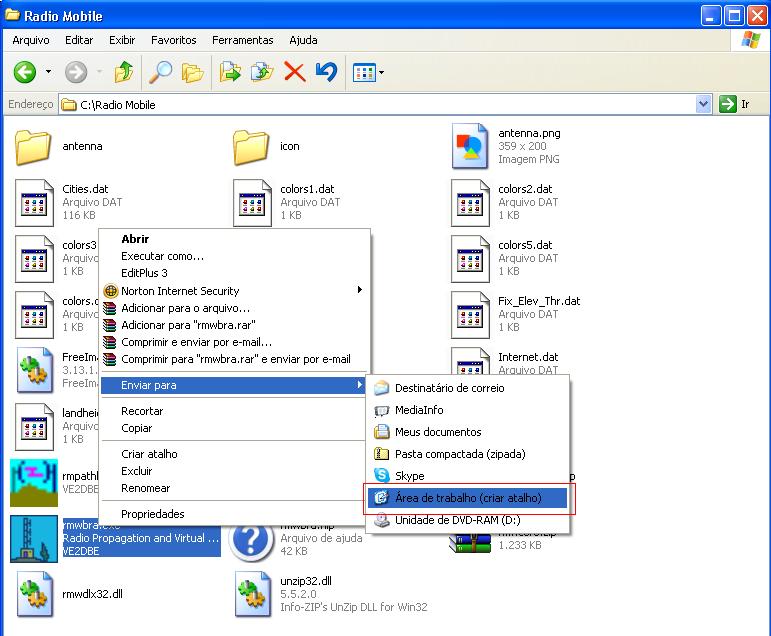Select the rmpath program icon
This screenshot has height=636, width=771.
click(x=34, y=483)
